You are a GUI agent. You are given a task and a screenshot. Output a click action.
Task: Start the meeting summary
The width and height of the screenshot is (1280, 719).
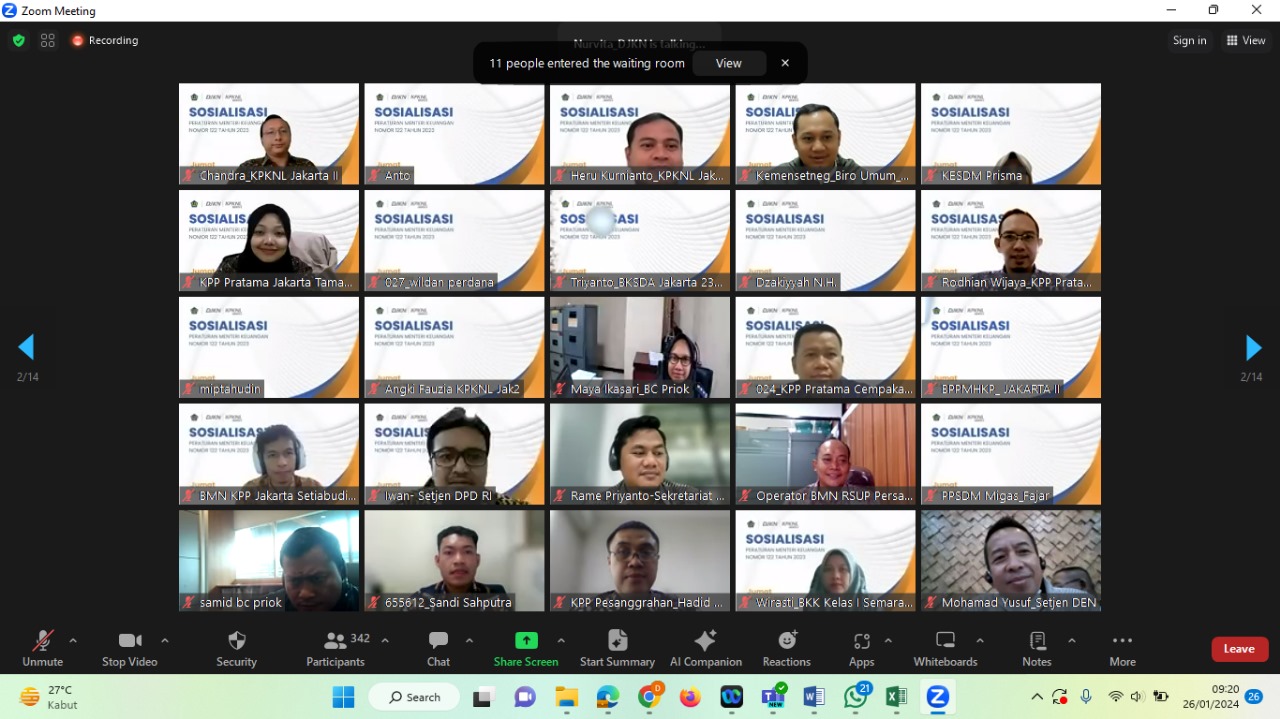click(x=617, y=648)
